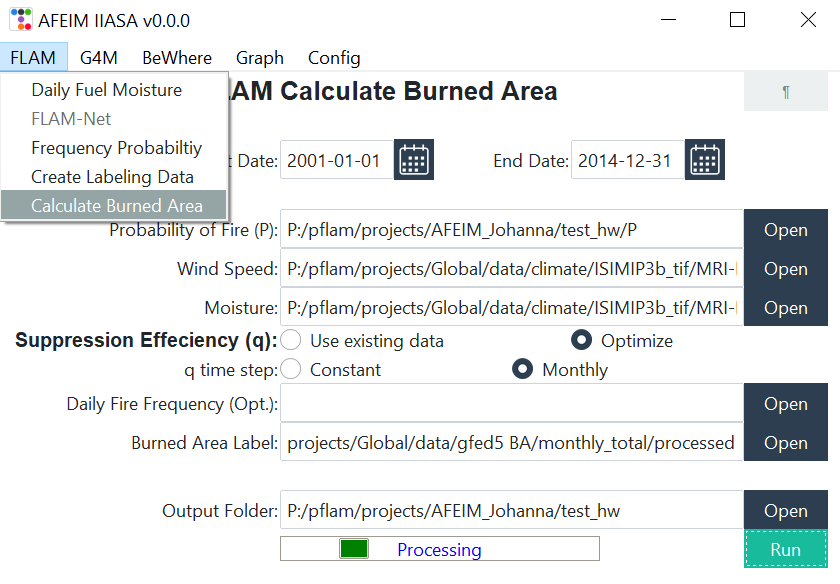Viewport: 840px width, 584px height.
Task: Click the Moisture path field
Action: (x=512, y=308)
